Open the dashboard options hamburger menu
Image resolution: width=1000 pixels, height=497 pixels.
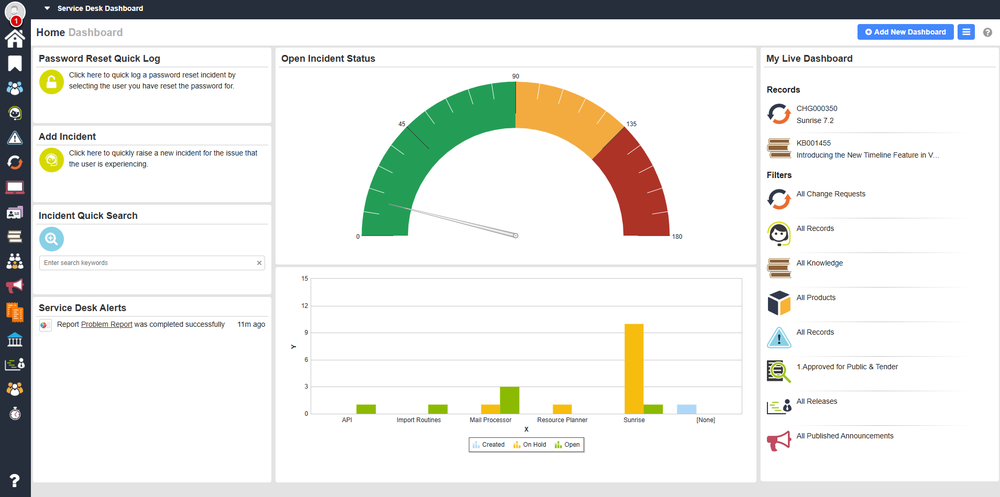point(966,32)
